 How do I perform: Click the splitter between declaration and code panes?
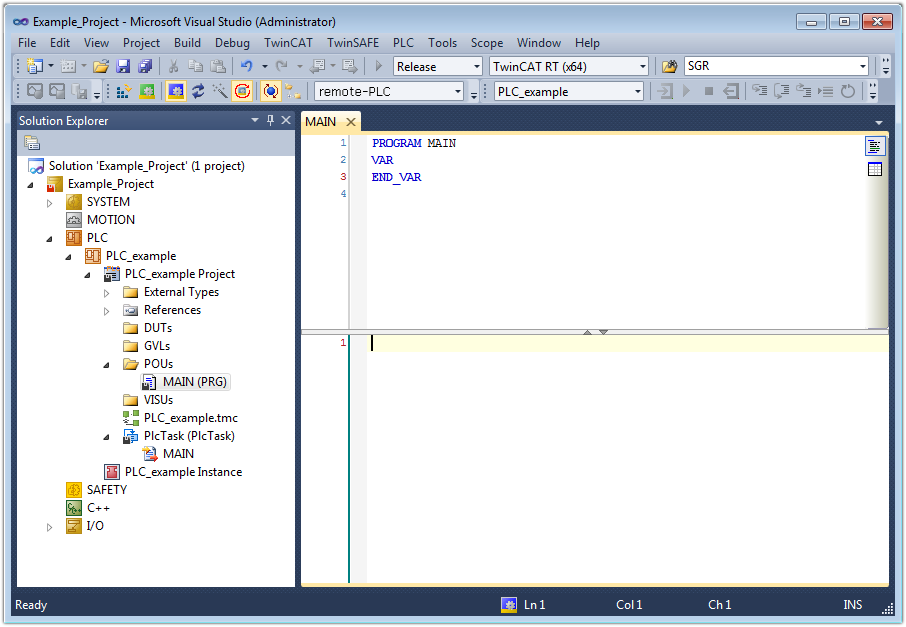pos(595,331)
